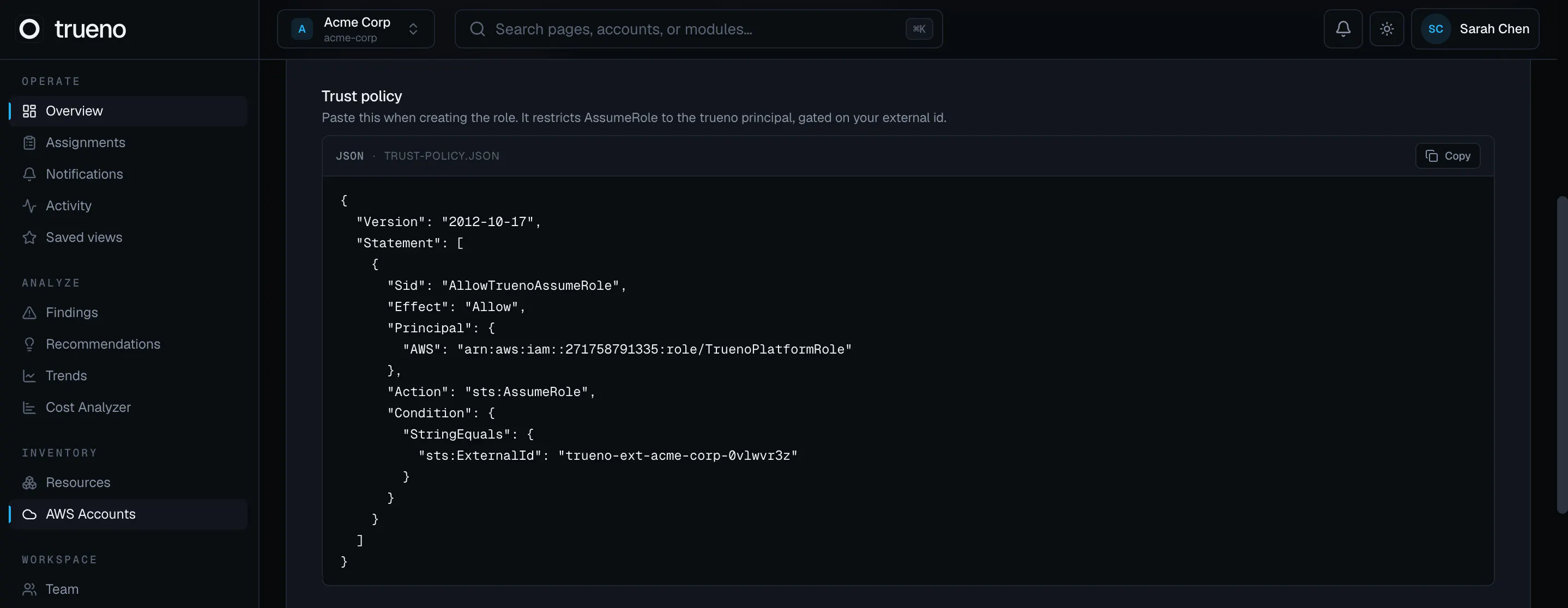Click the Overview grid icon in sidebar
Image resolution: width=1568 pixels, height=608 pixels.
click(x=29, y=111)
